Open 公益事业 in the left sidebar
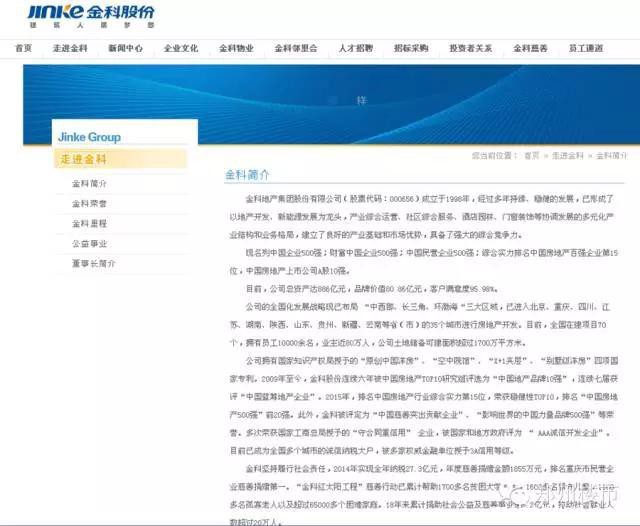 [89, 244]
